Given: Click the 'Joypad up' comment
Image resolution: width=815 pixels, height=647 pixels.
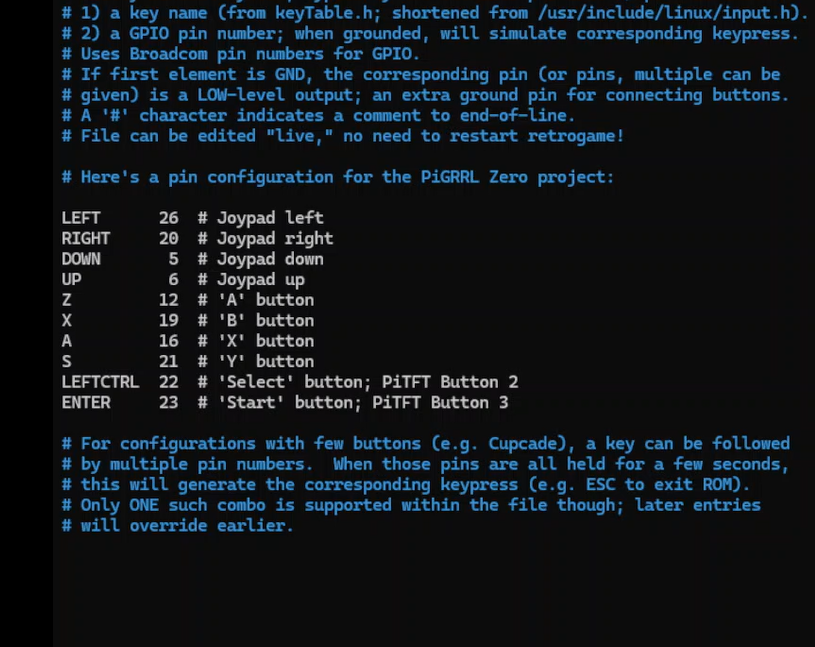Looking at the screenshot, I should (x=260, y=280).
